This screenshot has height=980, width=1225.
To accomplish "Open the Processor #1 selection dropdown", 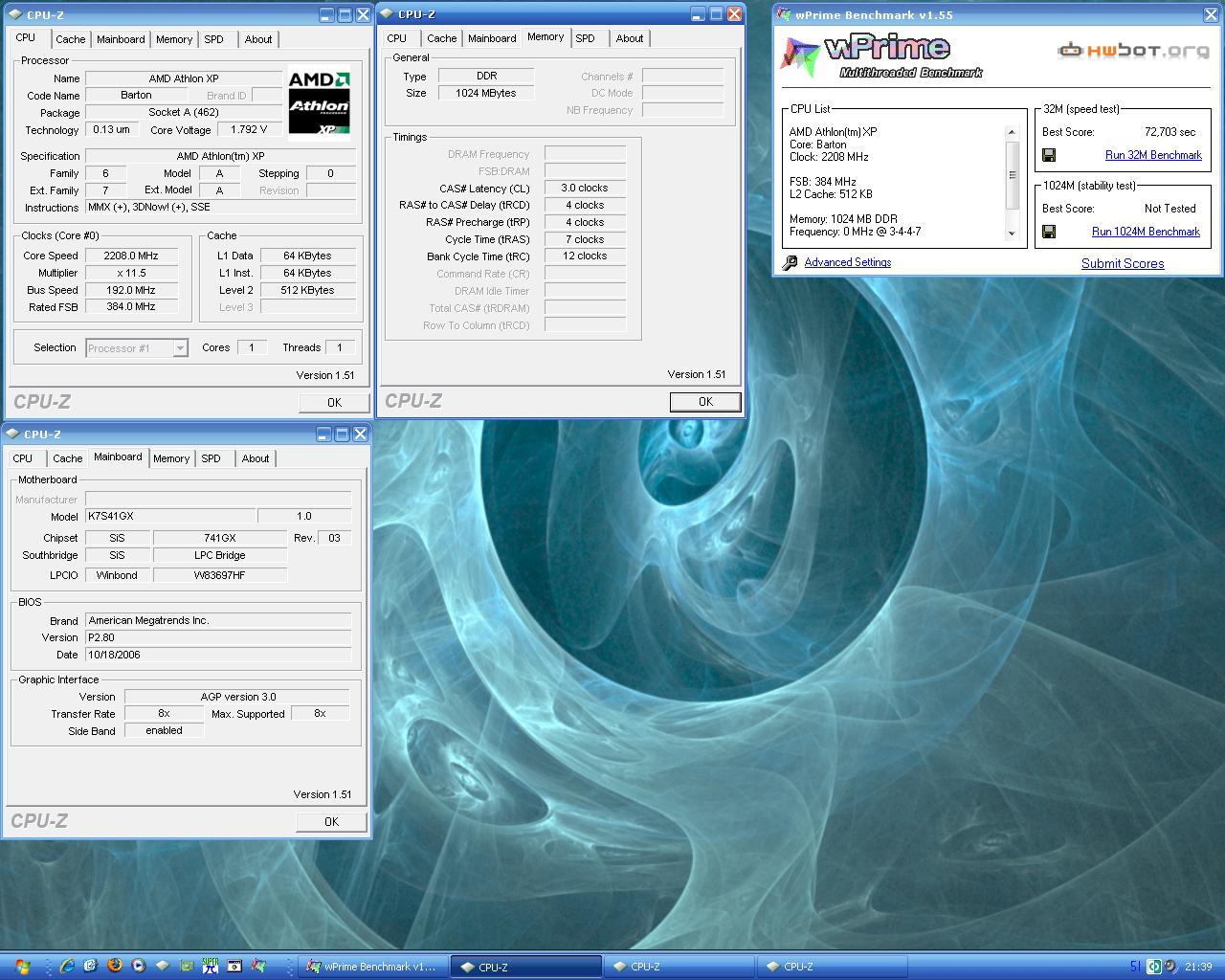I will click(137, 348).
